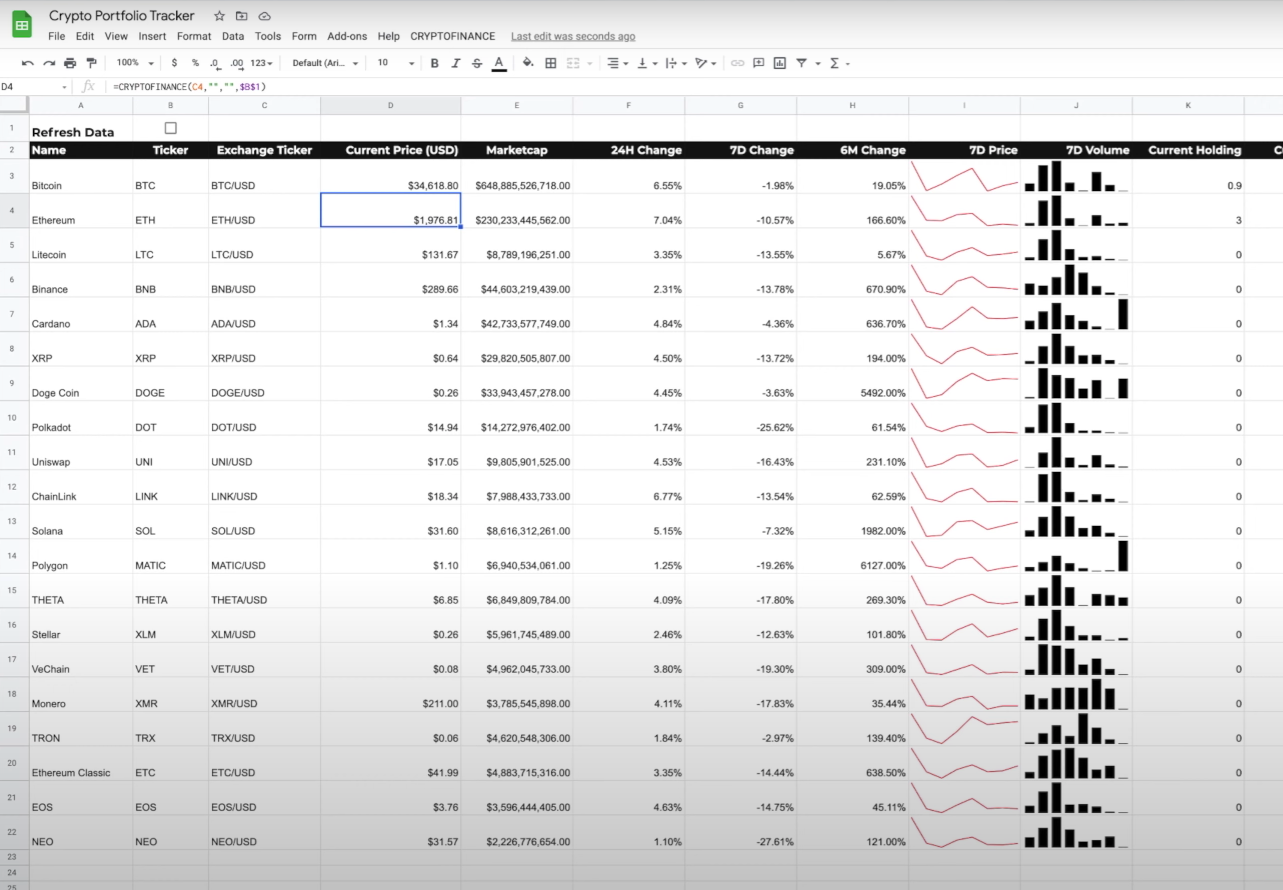Select the Monero ticker XMR cell

coord(170,694)
